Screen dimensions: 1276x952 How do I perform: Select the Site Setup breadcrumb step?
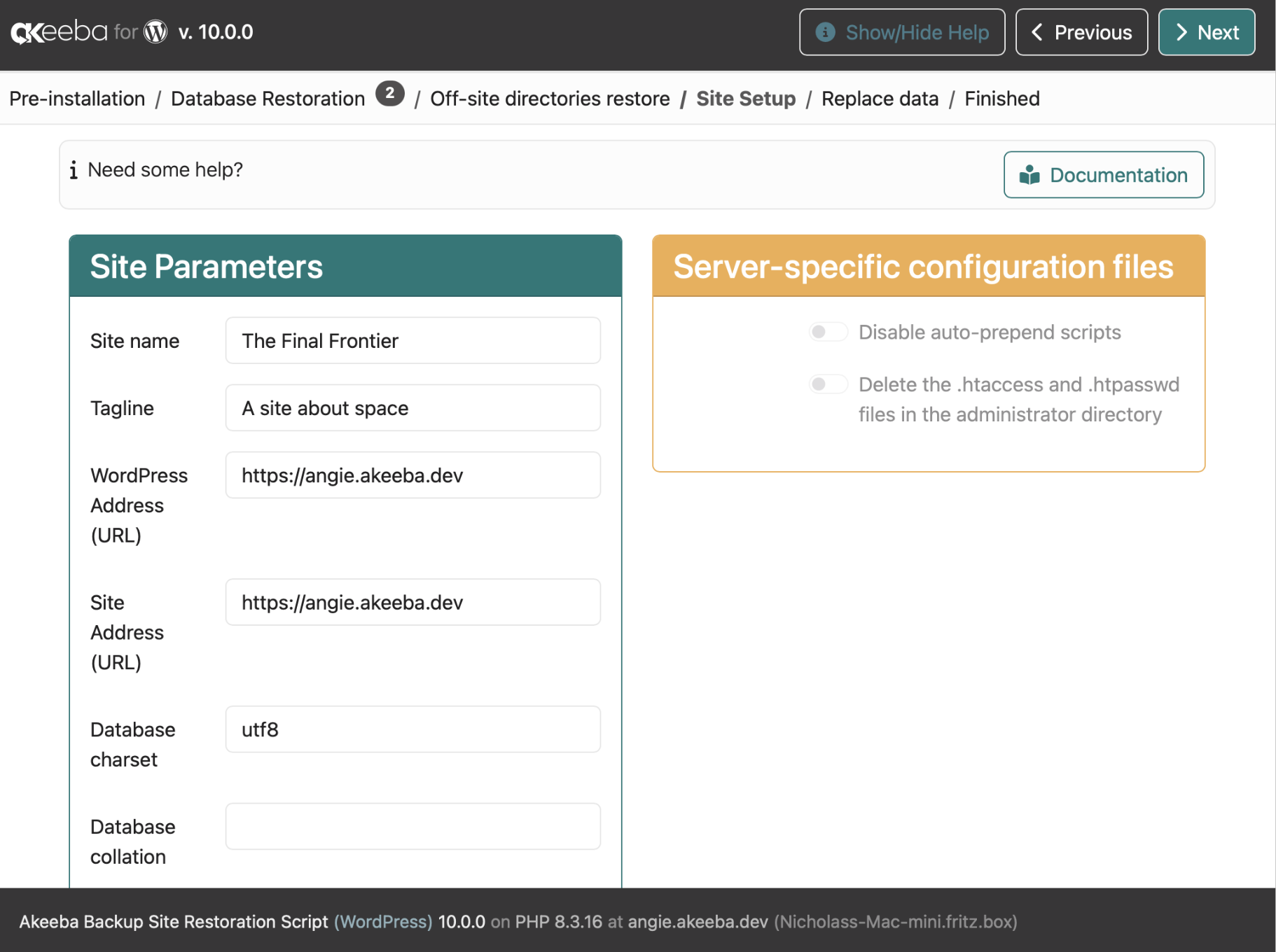pos(746,99)
